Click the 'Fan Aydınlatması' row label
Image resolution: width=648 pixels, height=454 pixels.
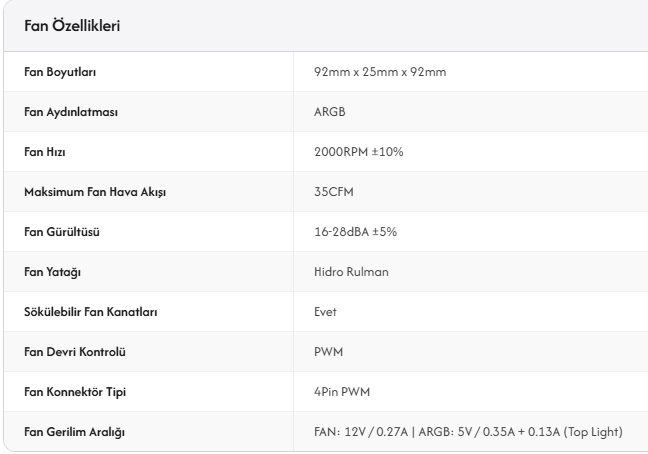click(71, 112)
